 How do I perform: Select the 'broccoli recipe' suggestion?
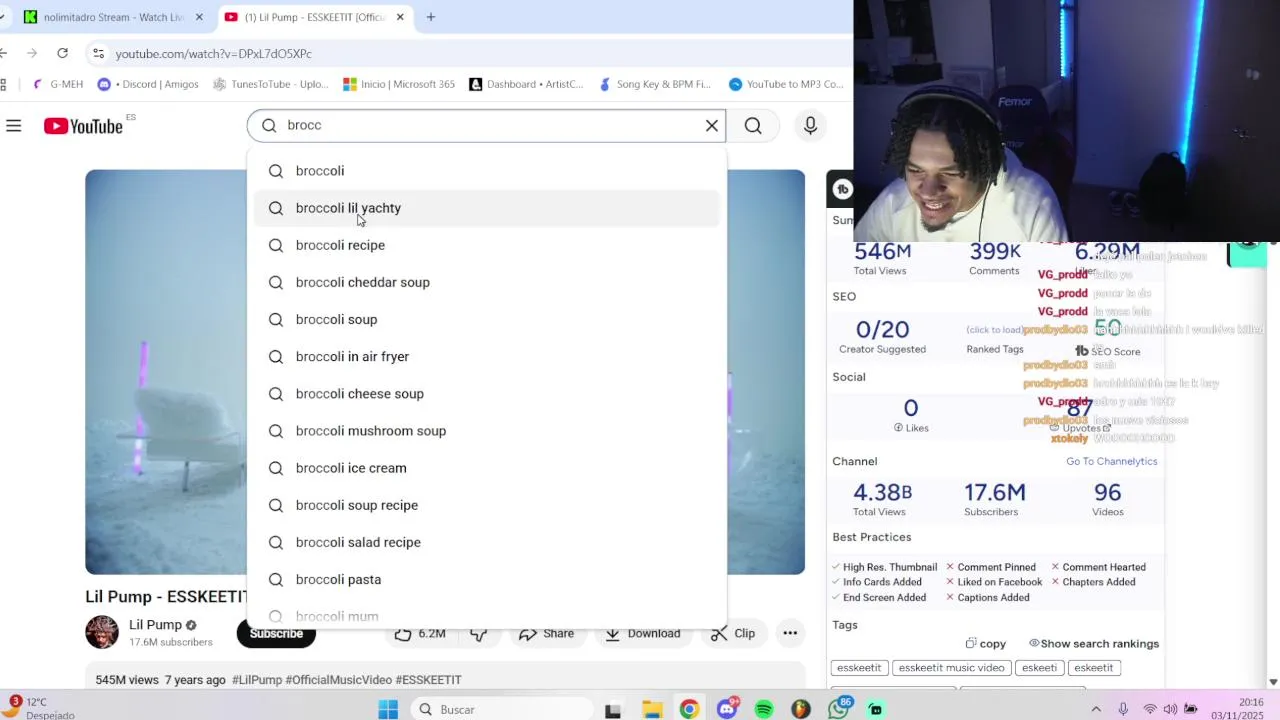(x=486, y=245)
